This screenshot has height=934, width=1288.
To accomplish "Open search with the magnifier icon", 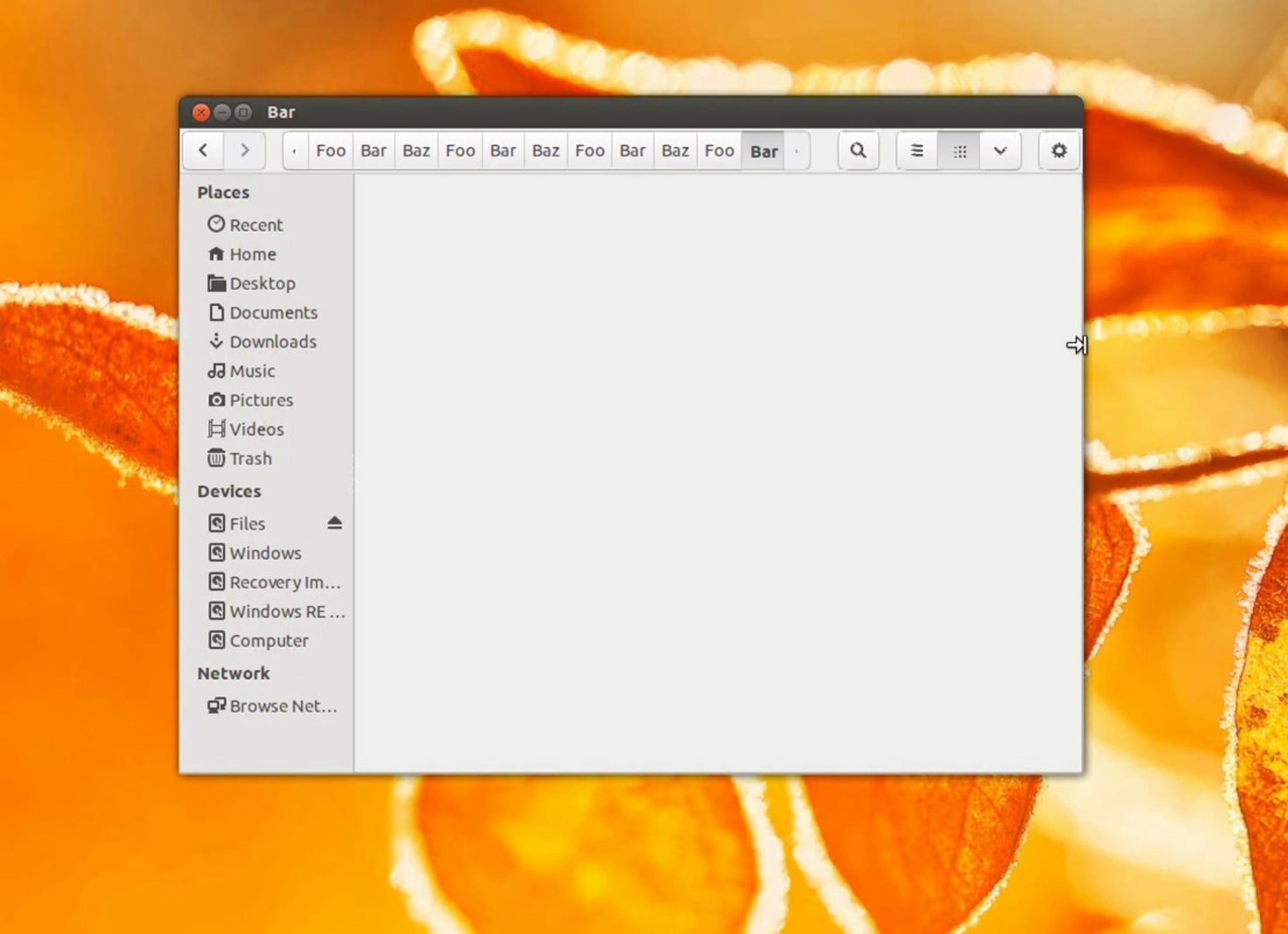I will coord(858,150).
